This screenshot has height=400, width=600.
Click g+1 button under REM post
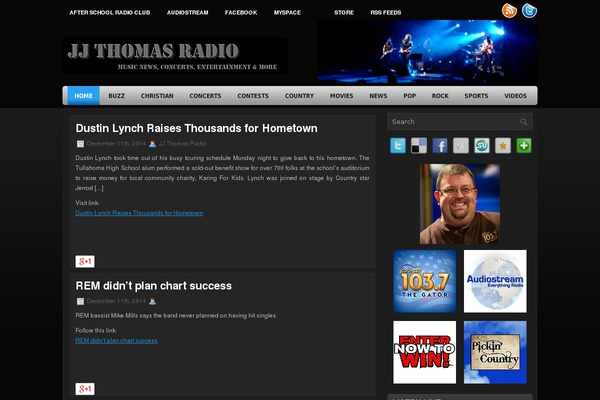click(x=85, y=389)
